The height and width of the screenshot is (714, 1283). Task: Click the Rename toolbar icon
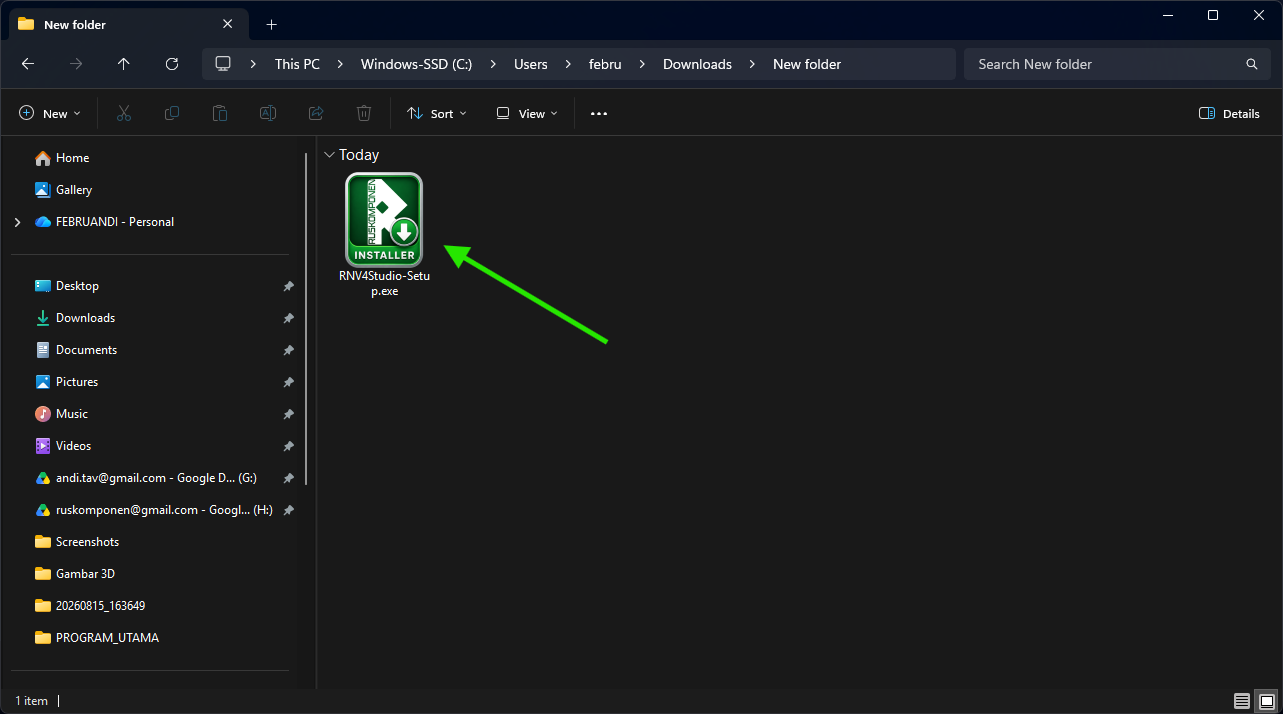[268, 114]
